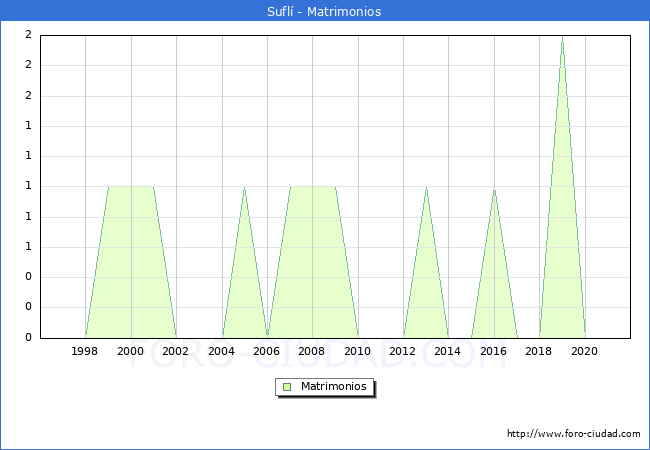
Task: Select the 1998 x-axis label
Action: (85, 351)
